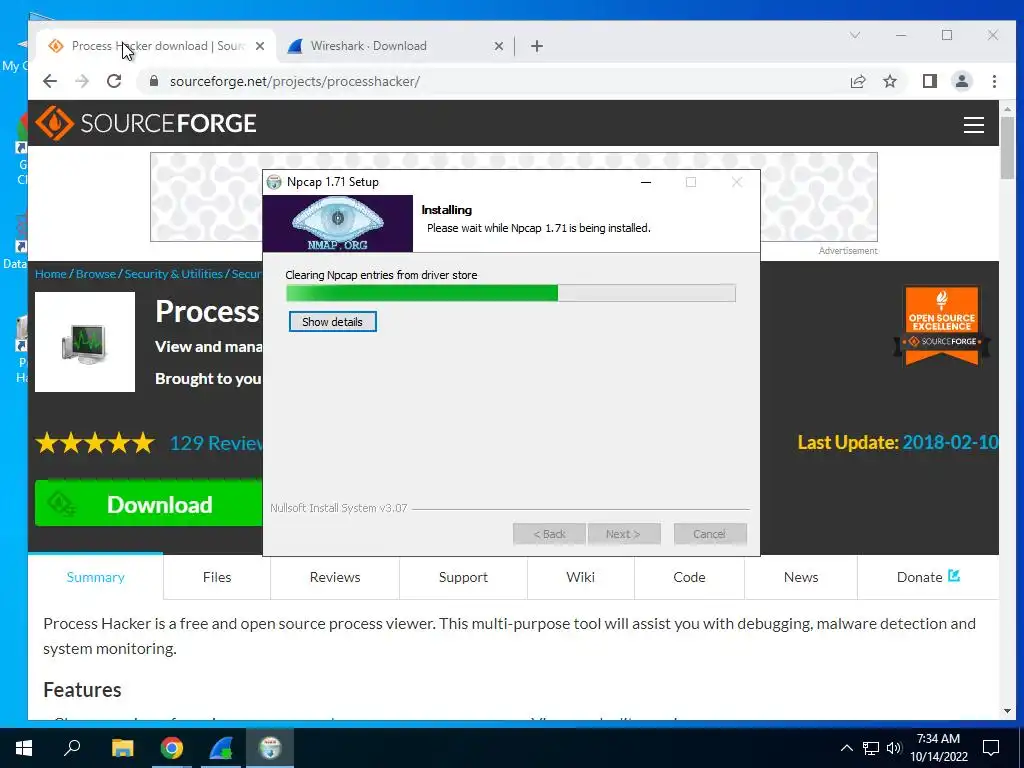
Task: Close the Wireshark Download tab
Action: click(498, 46)
